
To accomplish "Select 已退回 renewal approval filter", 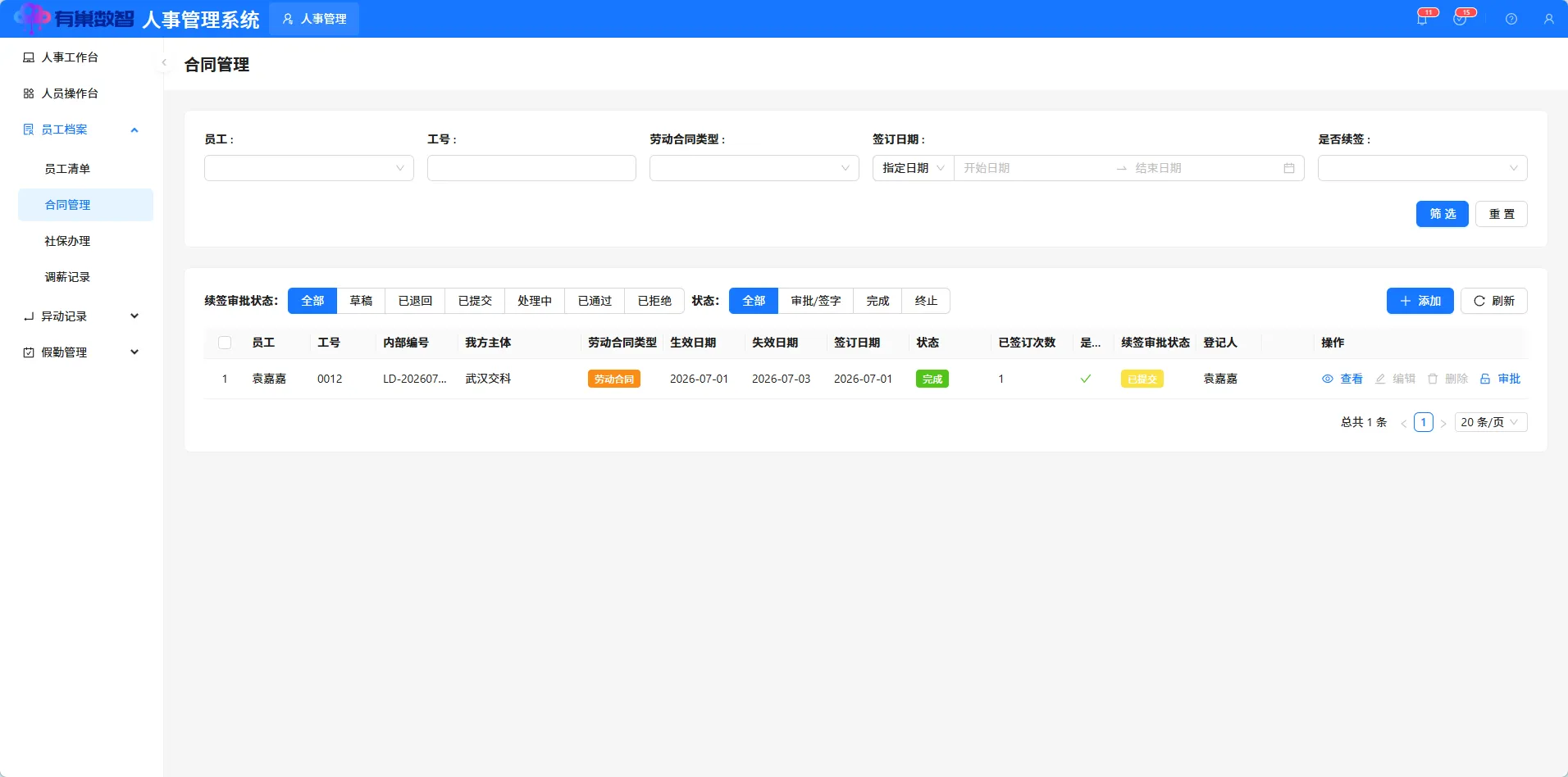I will coord(415,301).
